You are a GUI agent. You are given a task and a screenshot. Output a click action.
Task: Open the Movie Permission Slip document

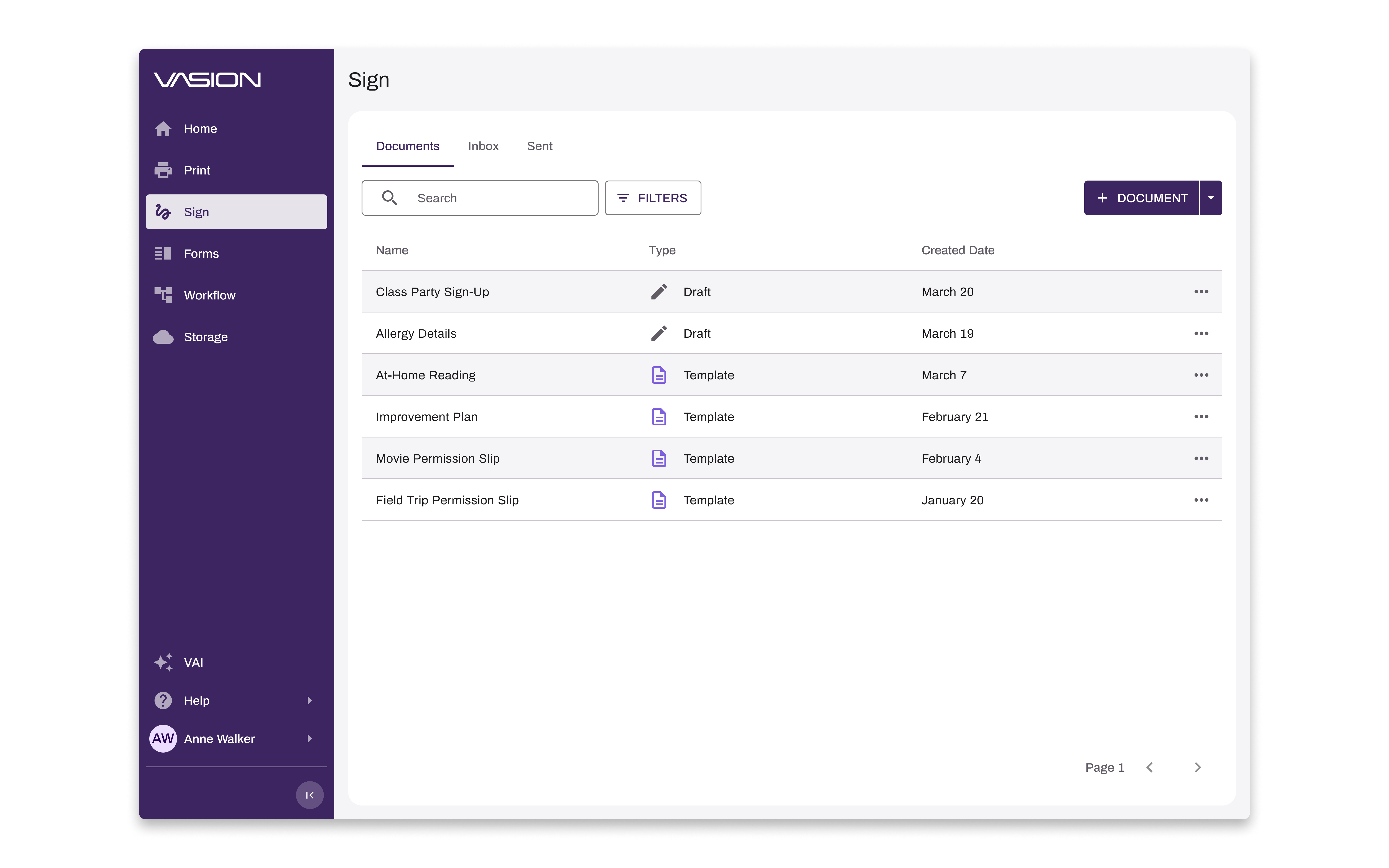tap(437, 458)
